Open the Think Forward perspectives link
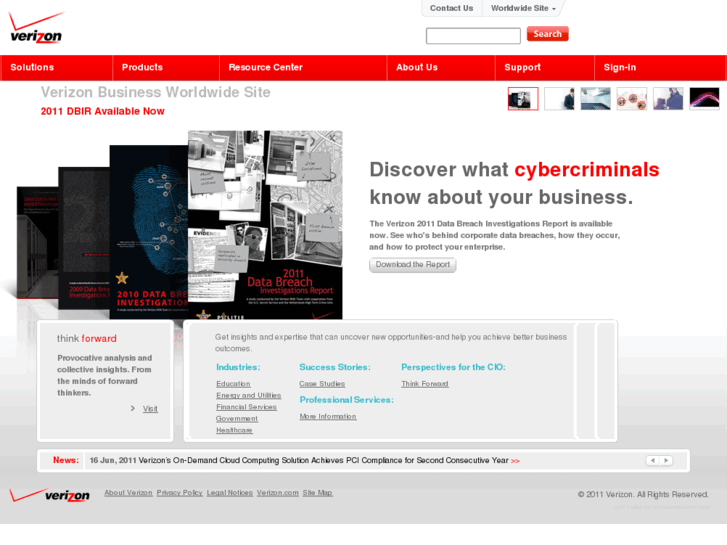727x545 pixels. point(425,384)
